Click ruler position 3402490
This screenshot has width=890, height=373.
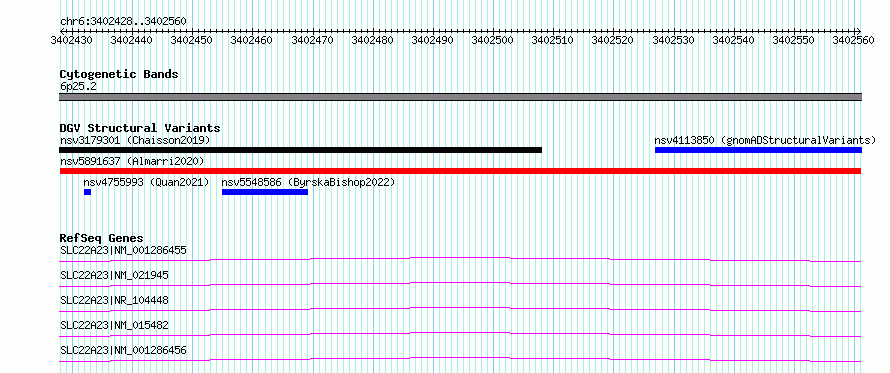434,40
